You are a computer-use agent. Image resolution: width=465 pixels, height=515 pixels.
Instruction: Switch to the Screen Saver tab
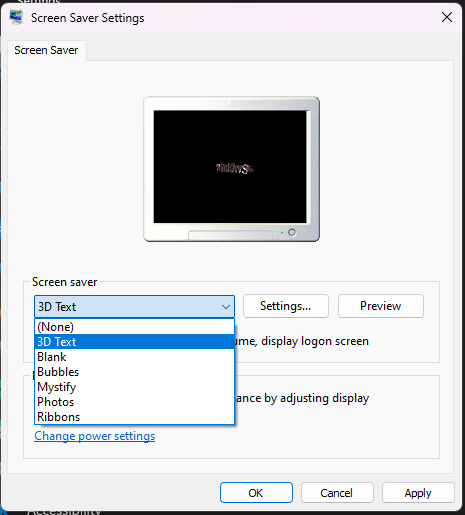(46, 50)
